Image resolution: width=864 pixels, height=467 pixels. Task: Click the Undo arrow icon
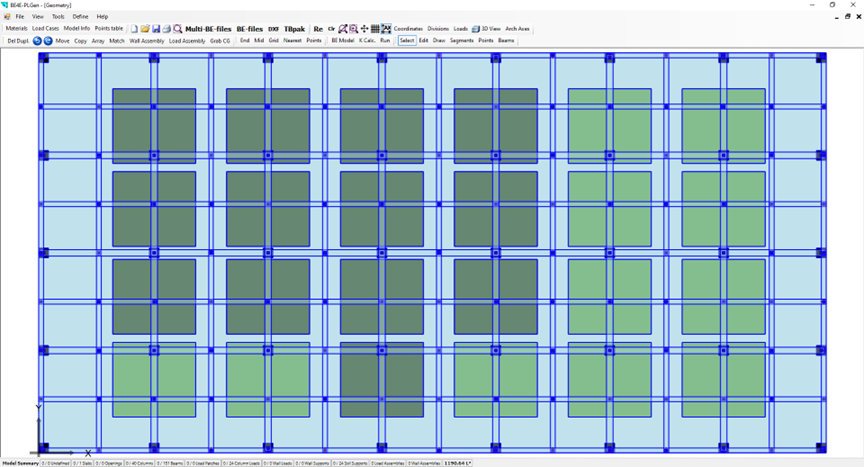(x=37, y=41)
